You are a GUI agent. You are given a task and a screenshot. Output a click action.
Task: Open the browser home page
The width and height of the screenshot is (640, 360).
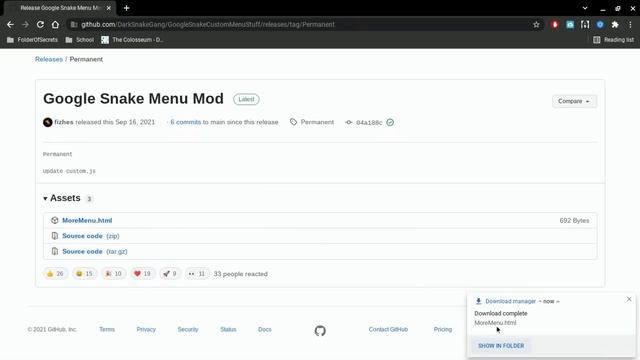point(55,24)
